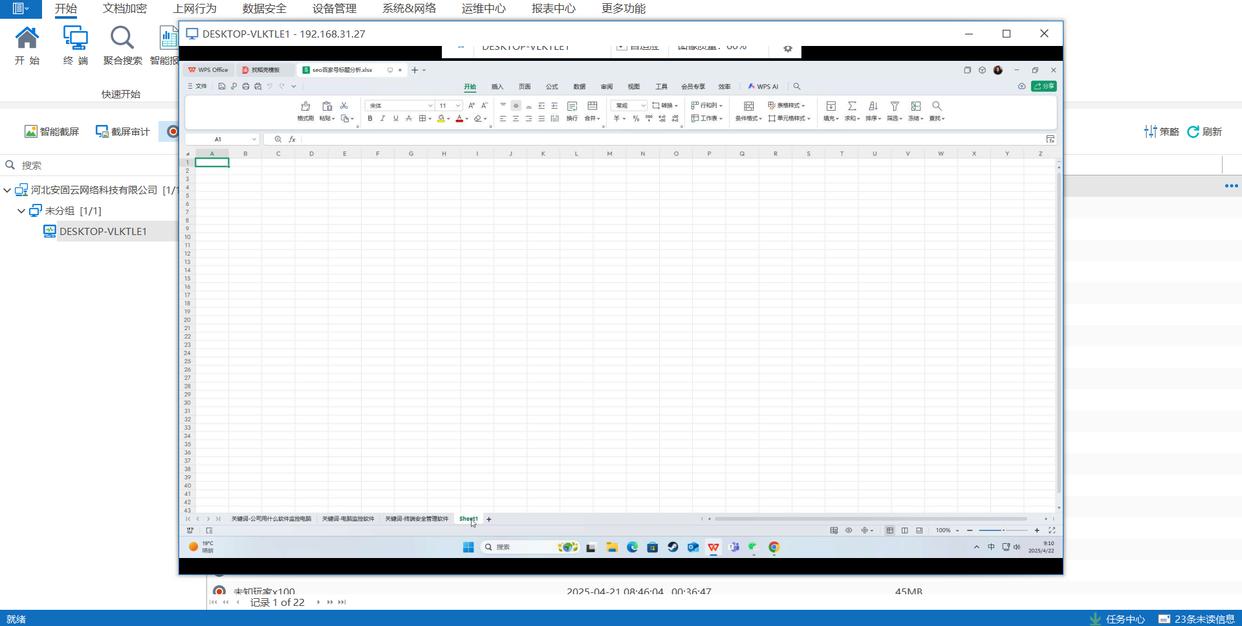
Task: Apply underline formatting in WPS ribbon
Action: tap(395, 118)
